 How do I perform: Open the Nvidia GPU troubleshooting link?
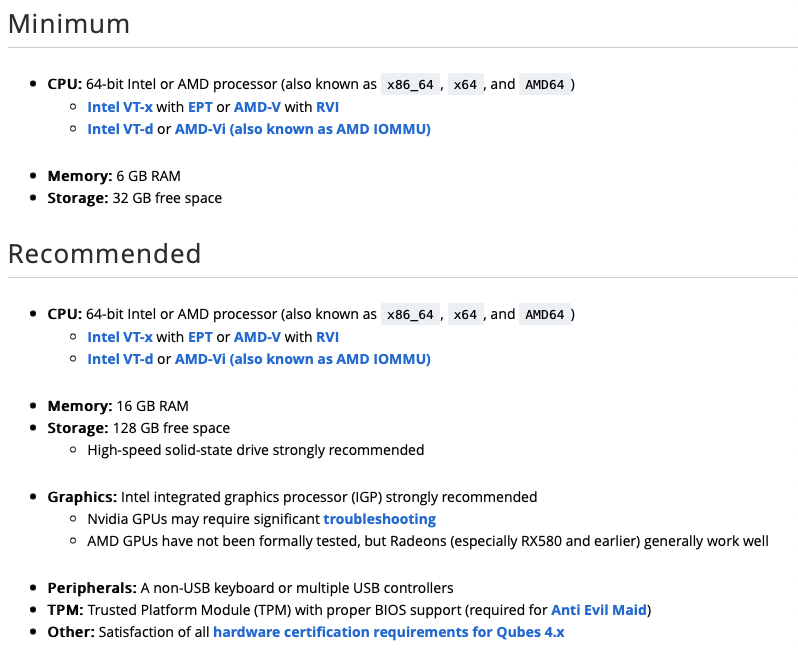coord(379,519)
